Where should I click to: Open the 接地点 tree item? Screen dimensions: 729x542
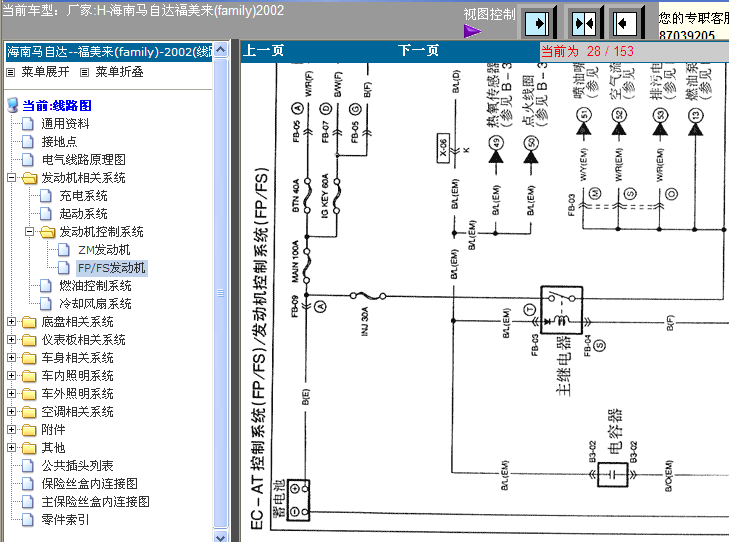point(60,142)
